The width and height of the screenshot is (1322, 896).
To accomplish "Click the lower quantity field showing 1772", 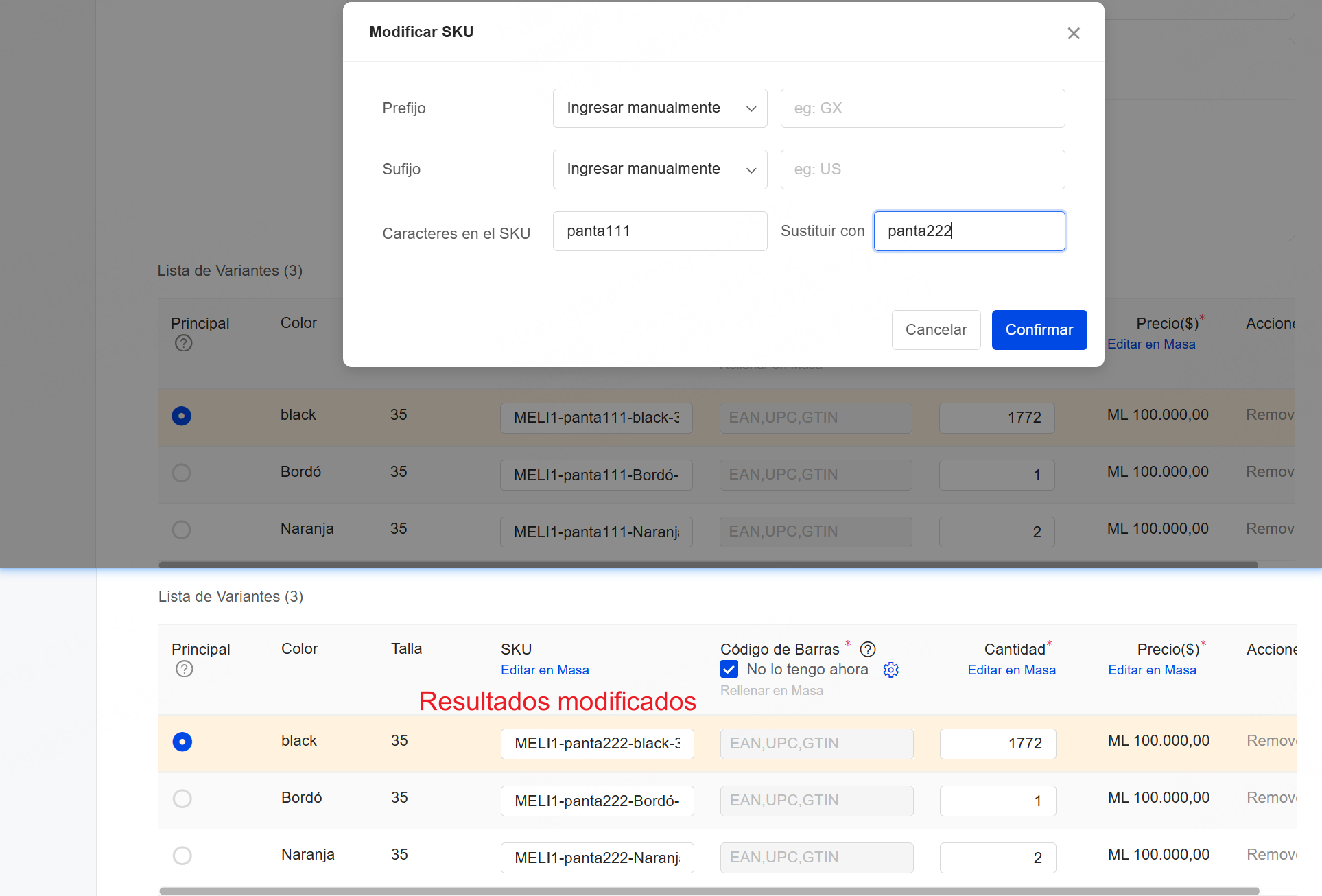I will click(x=998, y=744).
